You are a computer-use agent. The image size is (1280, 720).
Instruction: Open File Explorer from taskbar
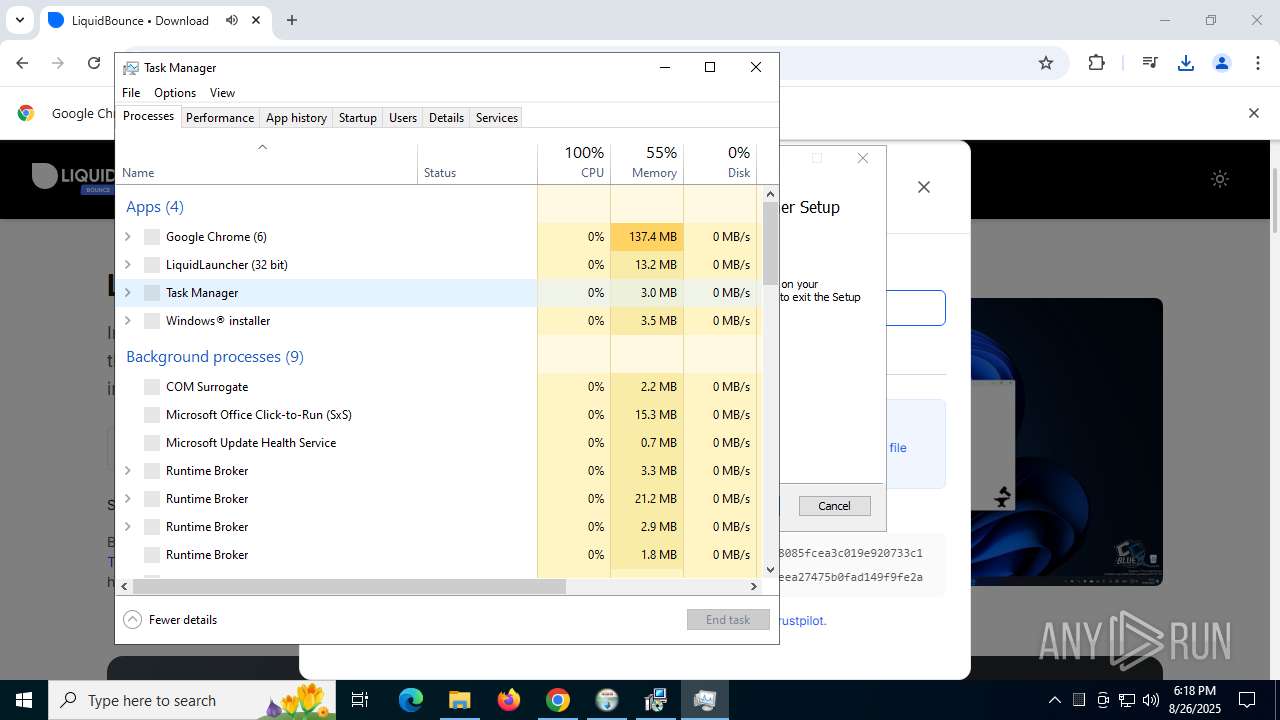point(459,700)
